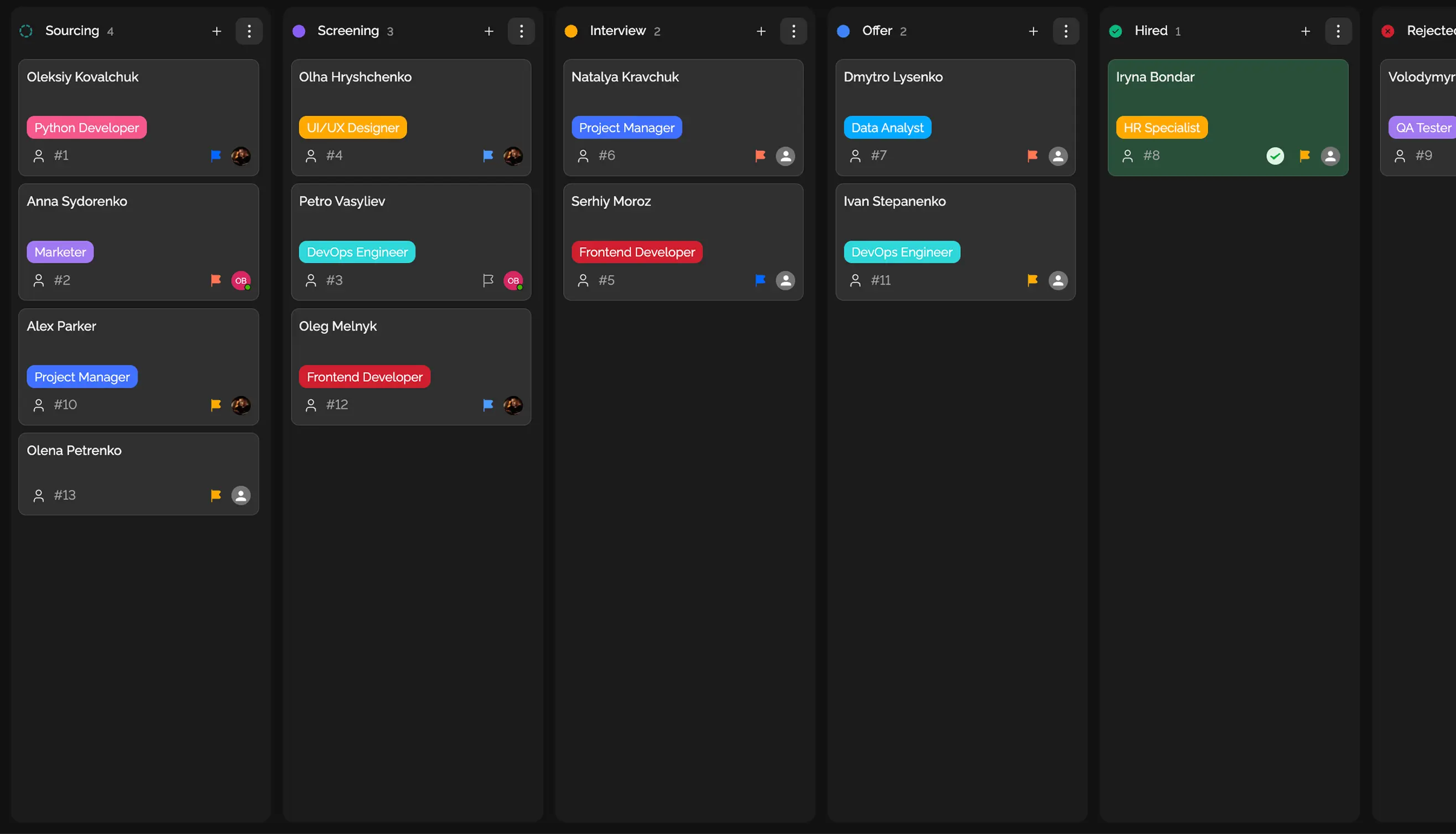
Task: Click the purple status dot beside Screening
Action: [x=299, y=30]
